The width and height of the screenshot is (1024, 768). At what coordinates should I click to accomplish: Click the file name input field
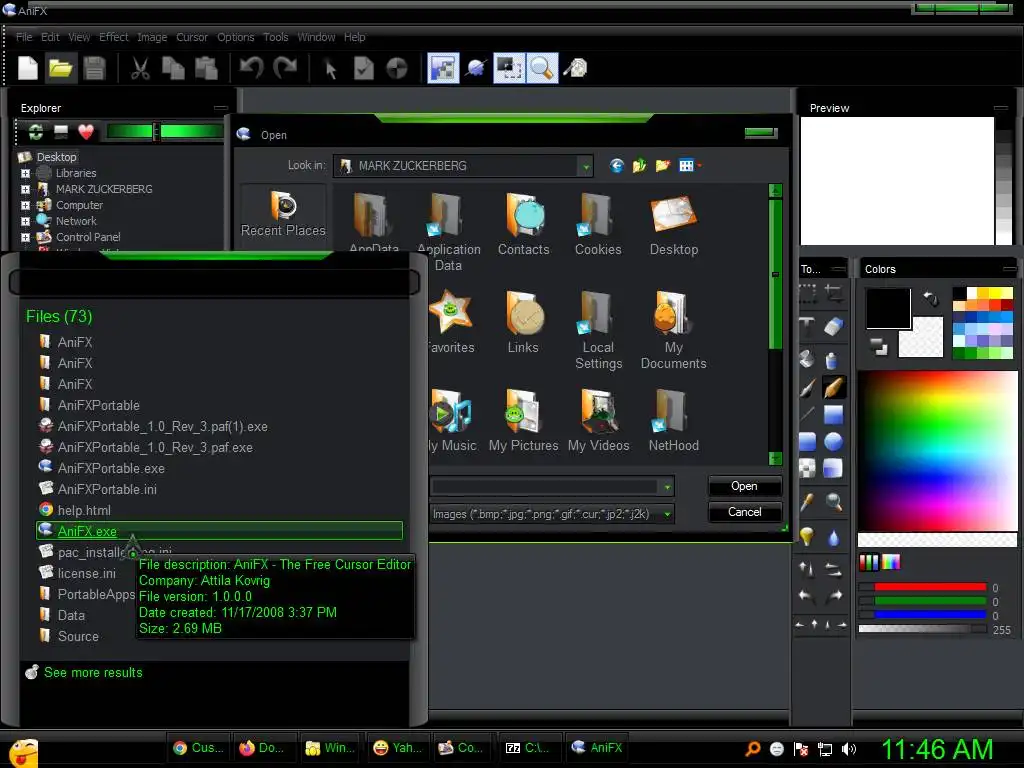(x=545, y=487)
